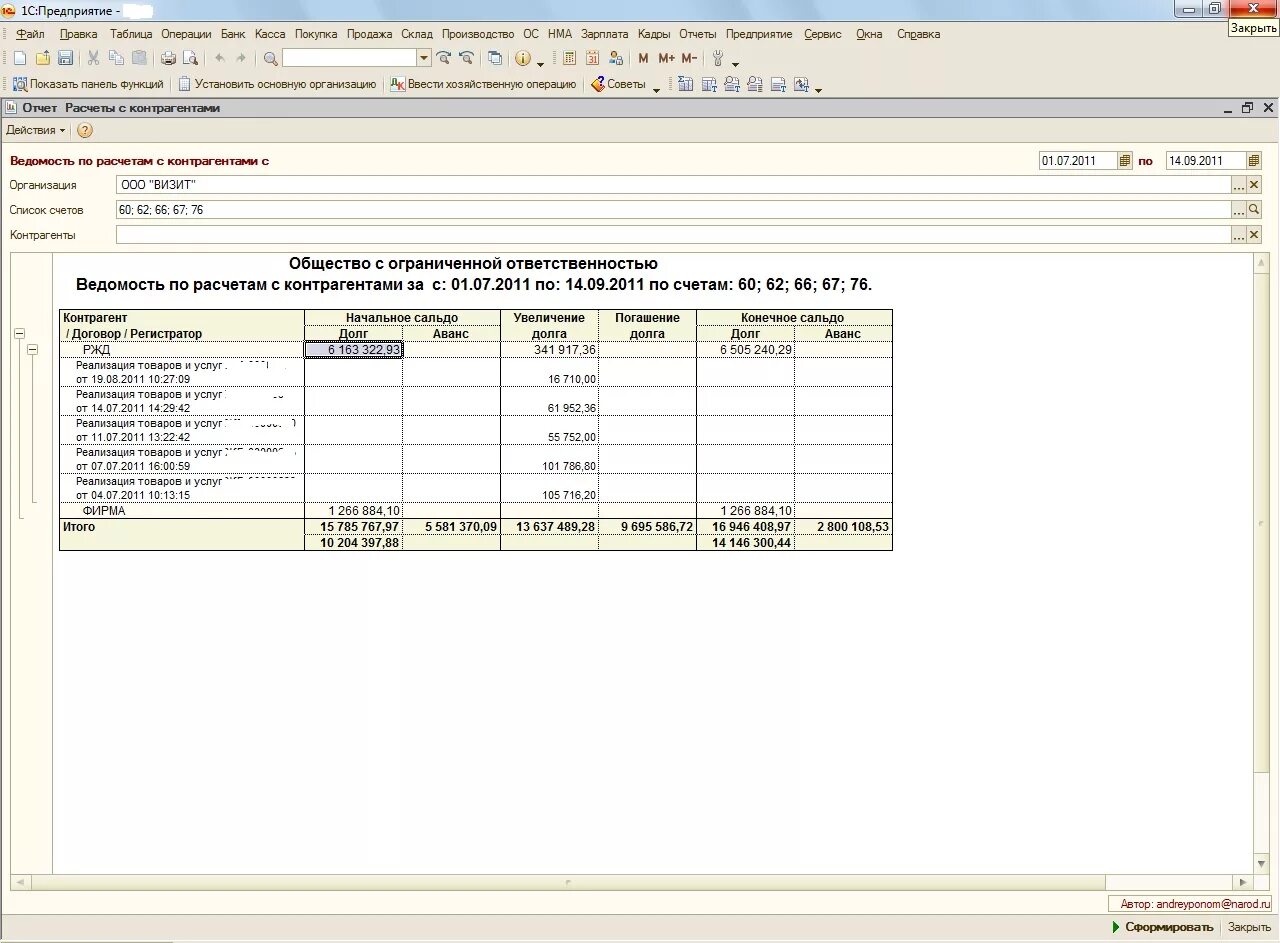Click the M memory button

point(643,58)
